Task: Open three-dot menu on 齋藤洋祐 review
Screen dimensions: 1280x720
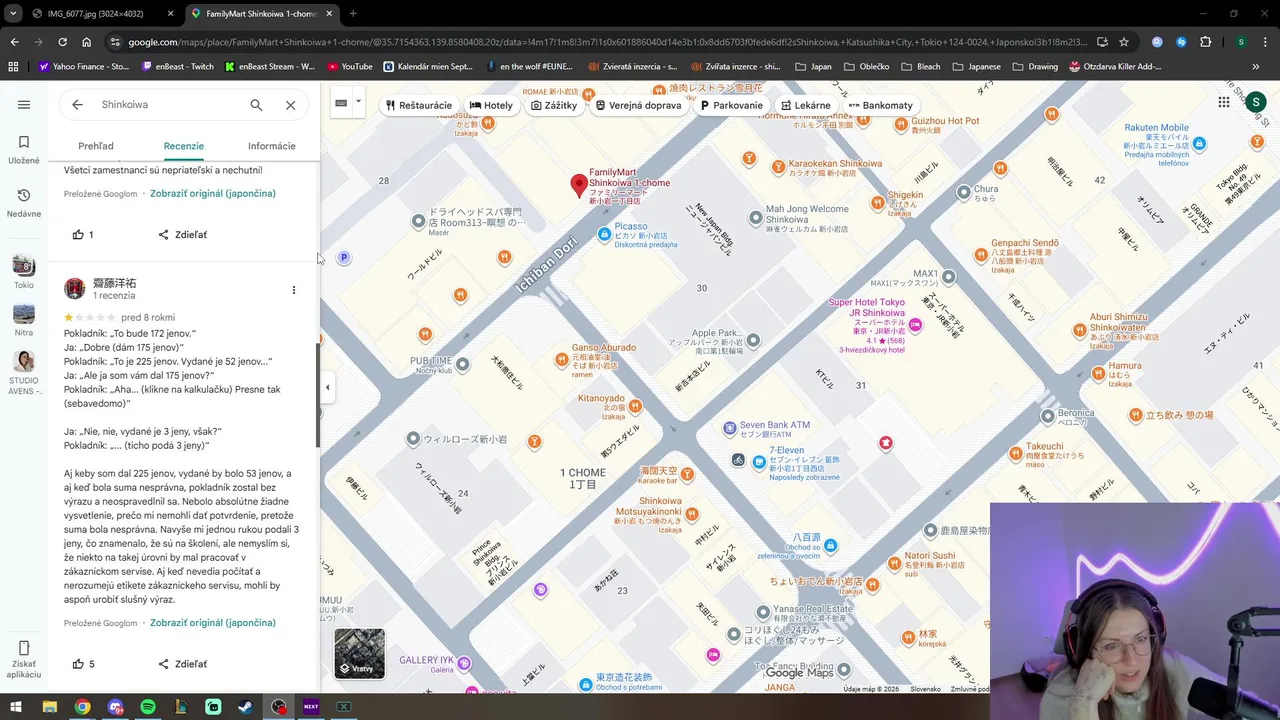Action: pyautogui.click(x=293, y=290)
